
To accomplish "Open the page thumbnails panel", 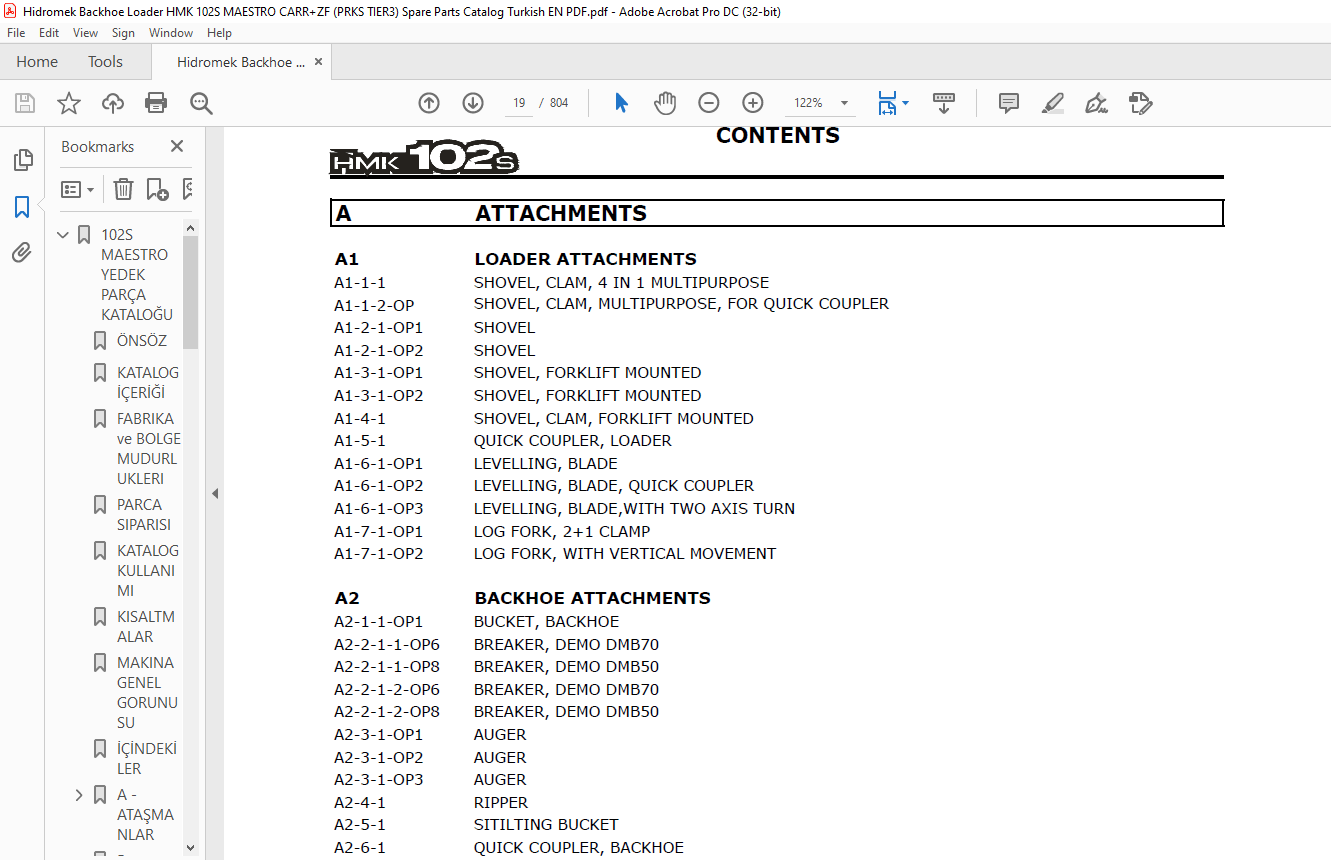I will pos(22,160).
